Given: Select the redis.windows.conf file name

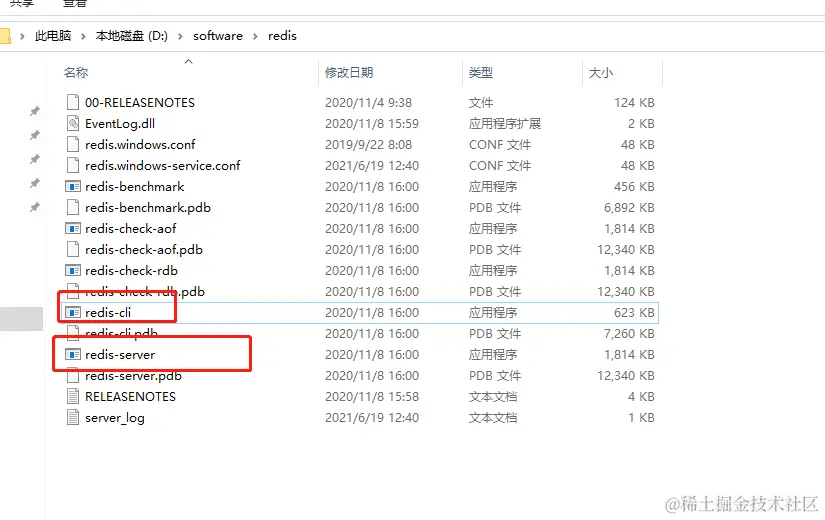Looking at the screenshot, I should pyautogui.click(x=140, y=145).
